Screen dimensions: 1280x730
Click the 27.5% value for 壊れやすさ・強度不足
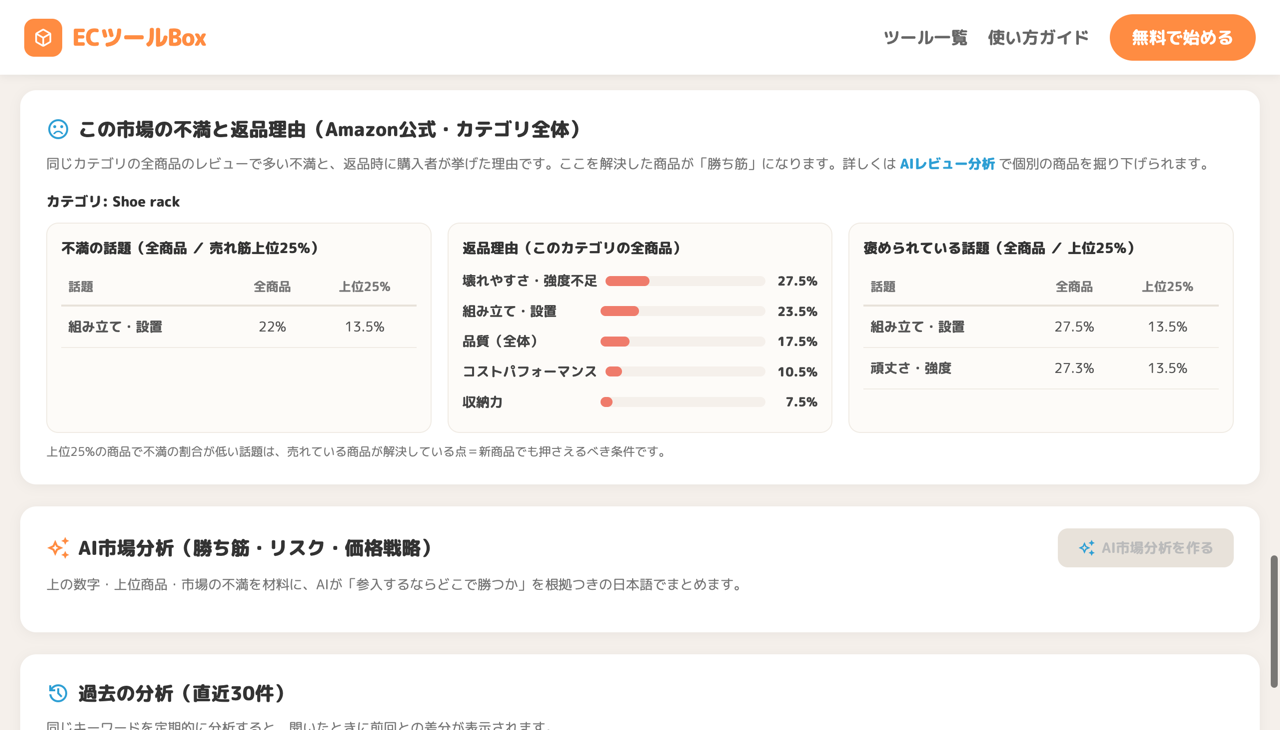[797, 281]
